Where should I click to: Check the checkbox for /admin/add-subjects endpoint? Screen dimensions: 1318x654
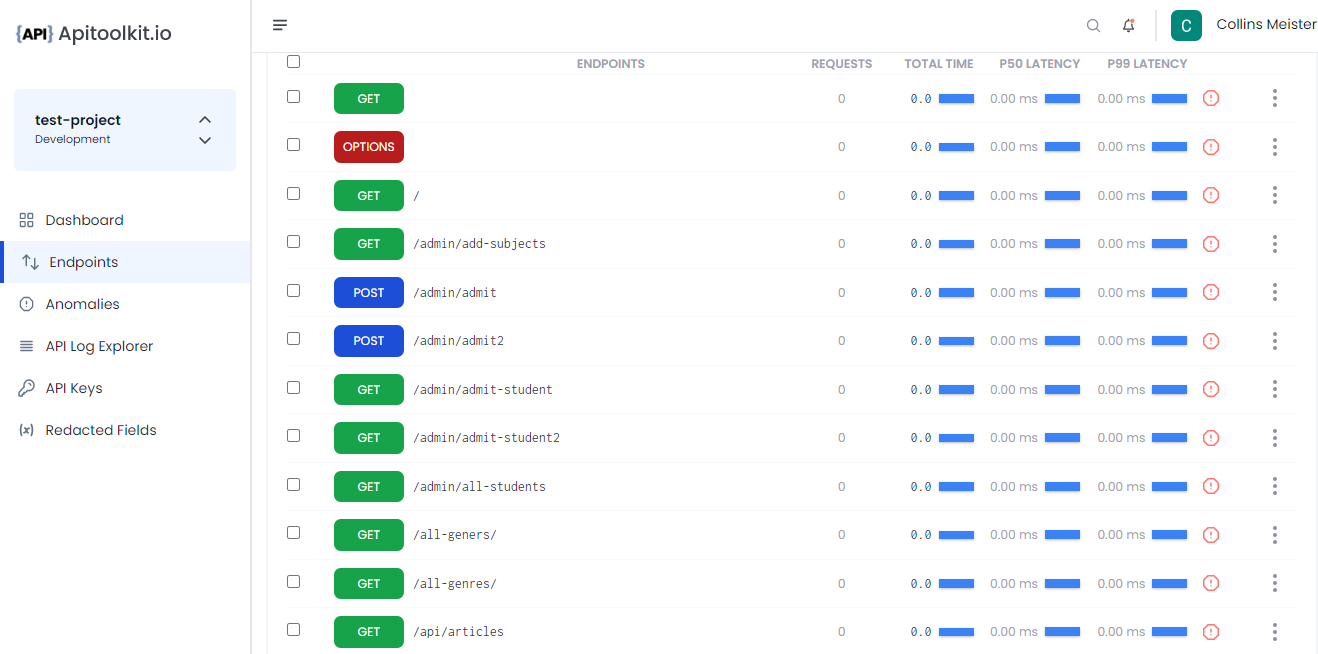pyautogui.click(x=293, y=241)
